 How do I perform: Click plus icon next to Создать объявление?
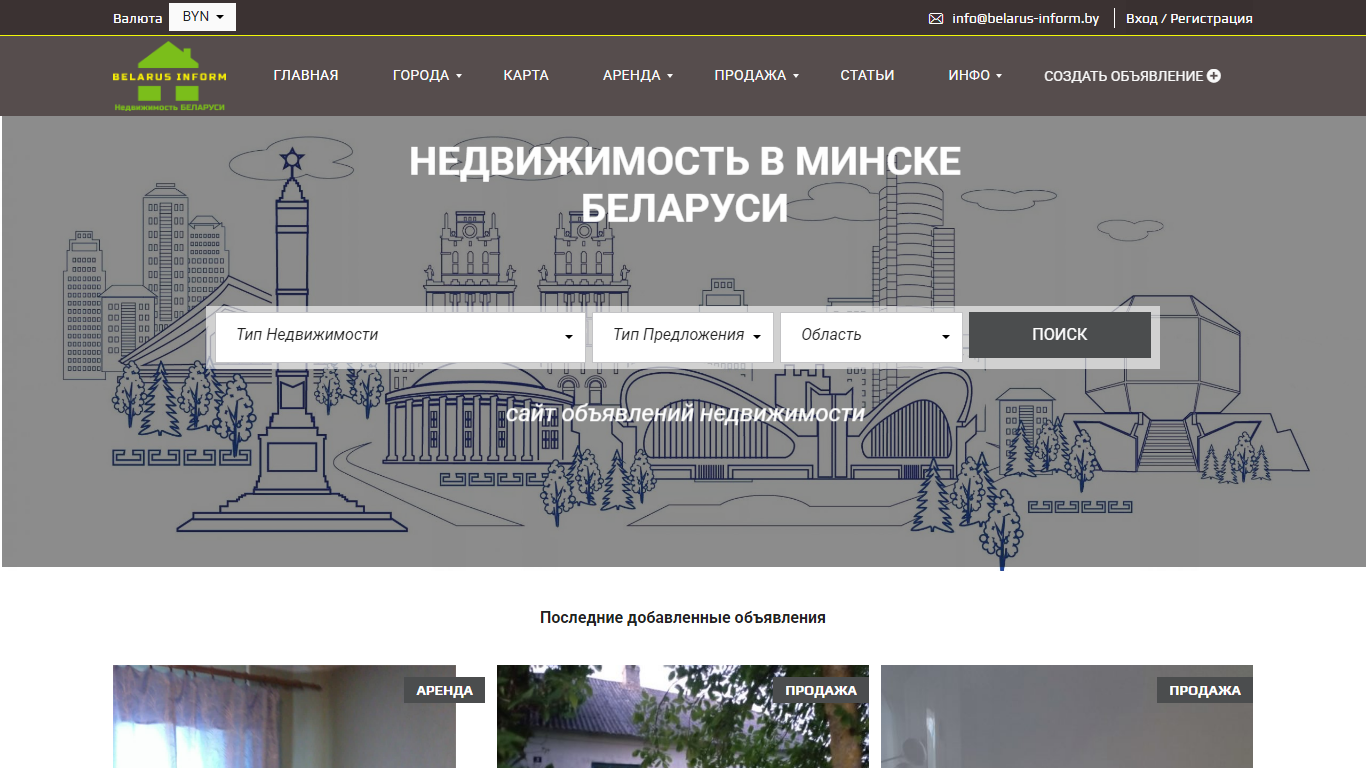click(x=1214, y=76)
